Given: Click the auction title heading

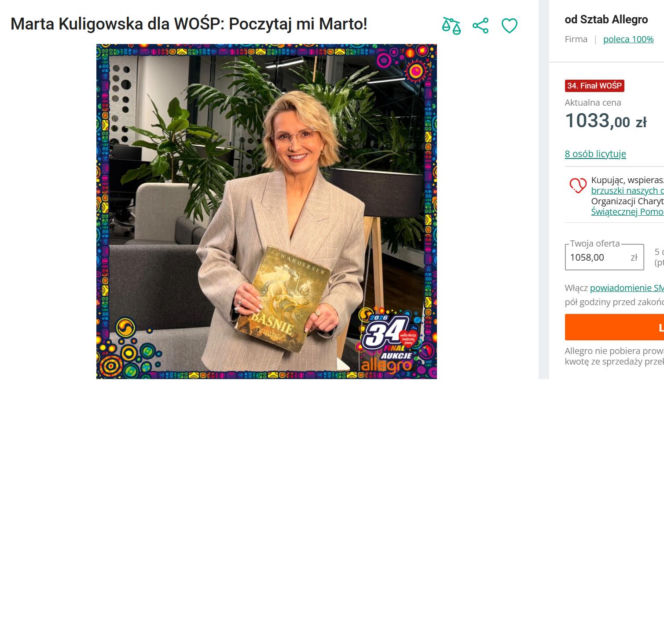Looking at the screenshot, I should click(x=189, y=24).
